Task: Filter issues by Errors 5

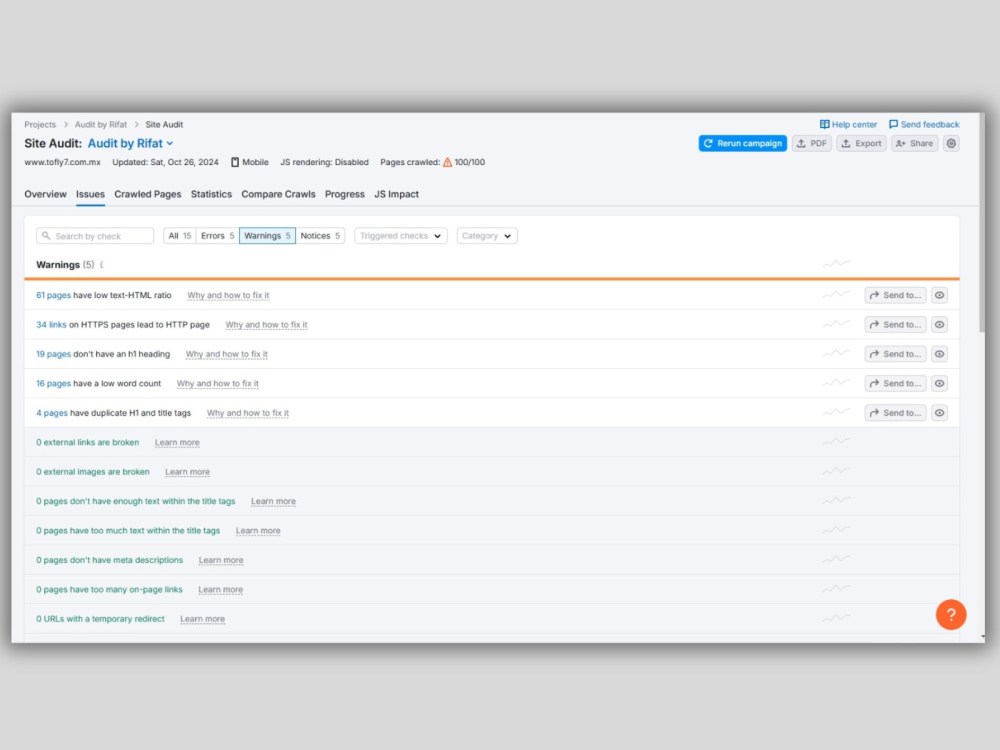Action: (x=217, y=236)
